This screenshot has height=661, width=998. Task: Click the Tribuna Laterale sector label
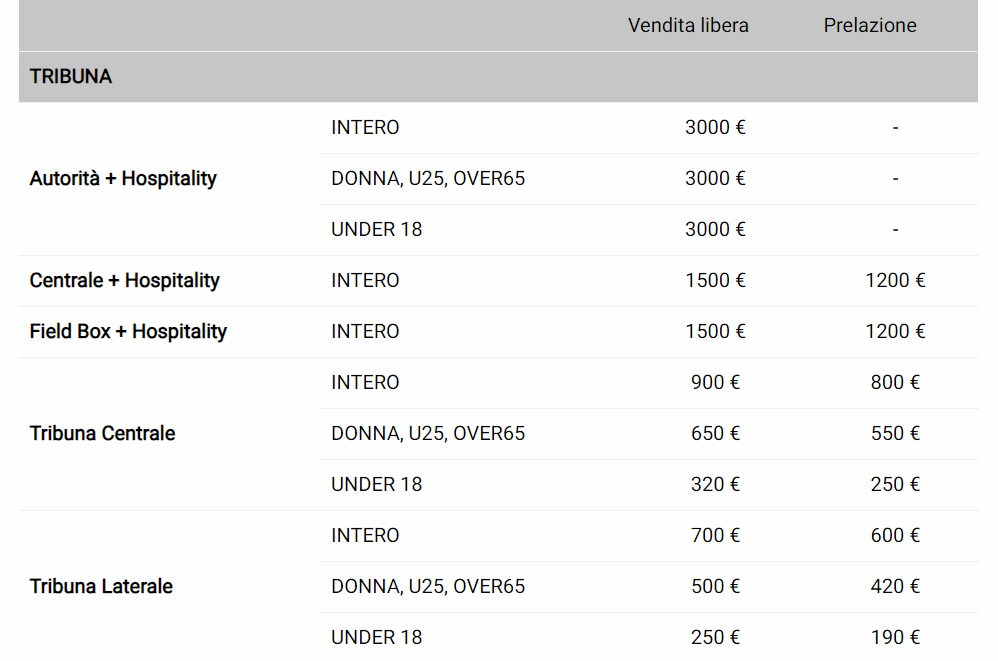101,586
